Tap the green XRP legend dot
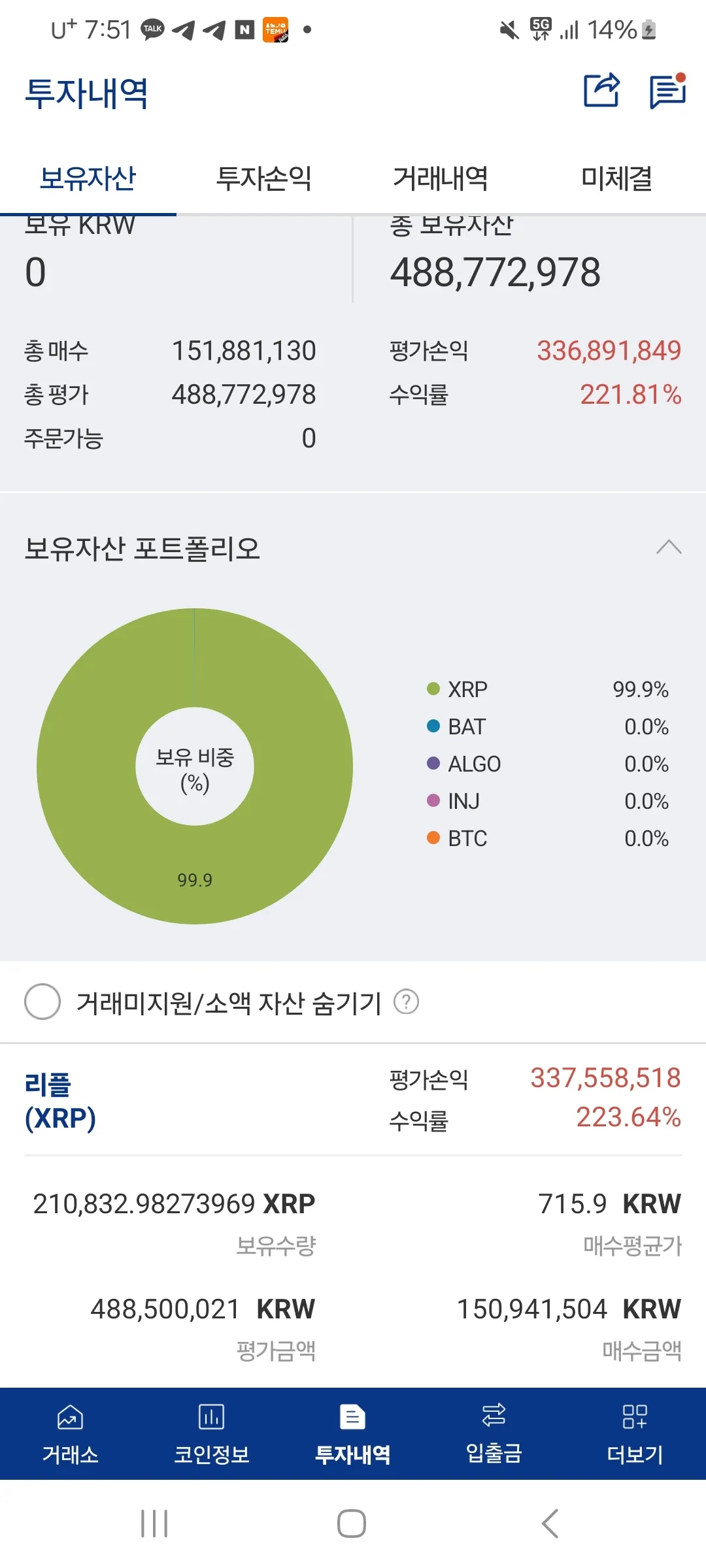 [433, 689]
